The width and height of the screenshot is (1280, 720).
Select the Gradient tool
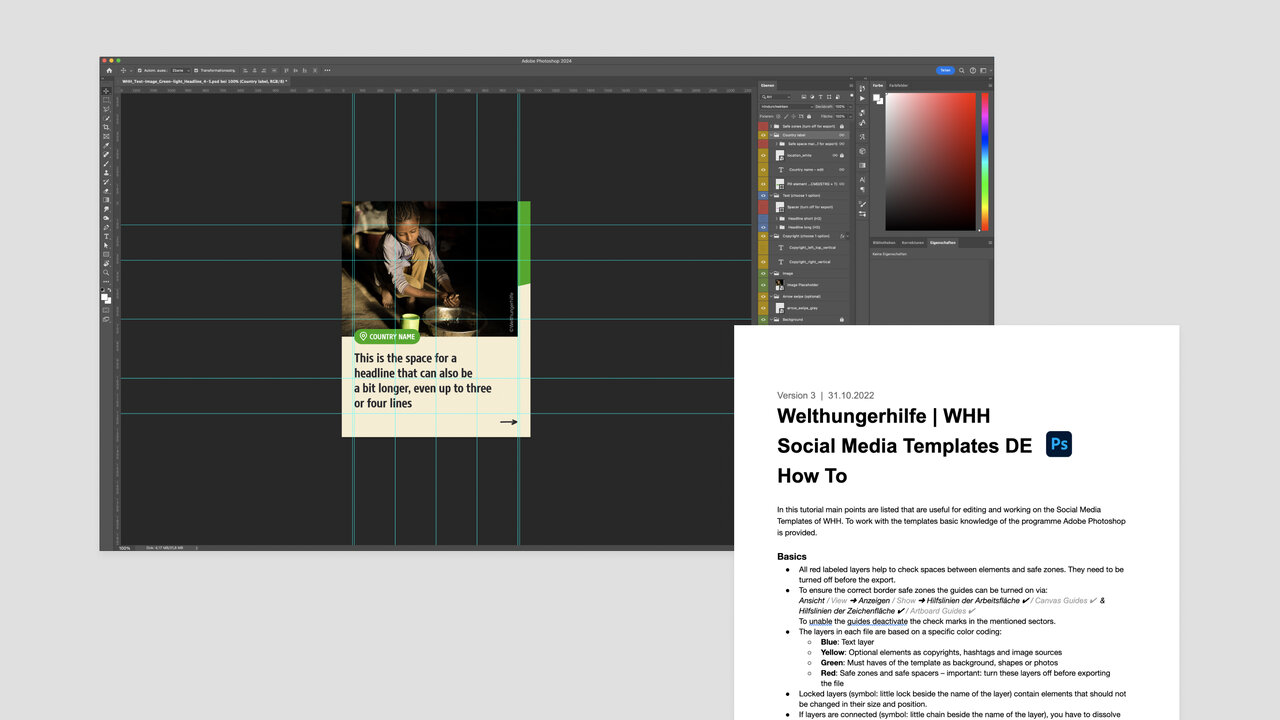[106, 200]
